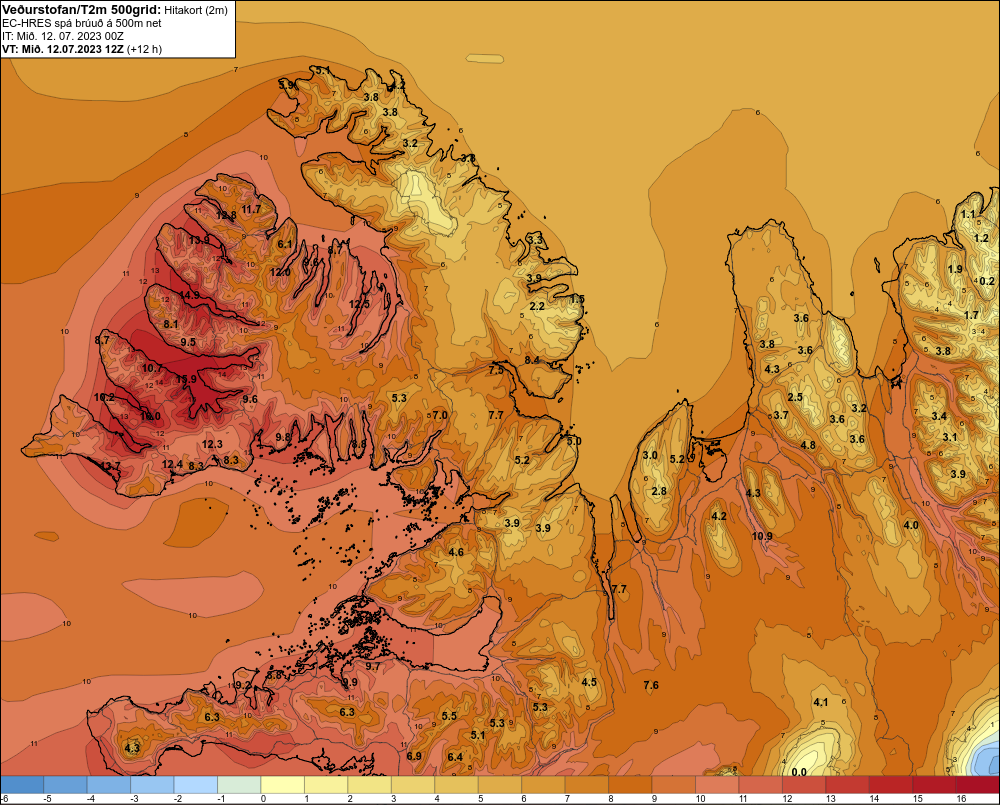Screen dimensions: 1000x805
Task: Click the 1.7 temperature value
Action: click(971, 314)
